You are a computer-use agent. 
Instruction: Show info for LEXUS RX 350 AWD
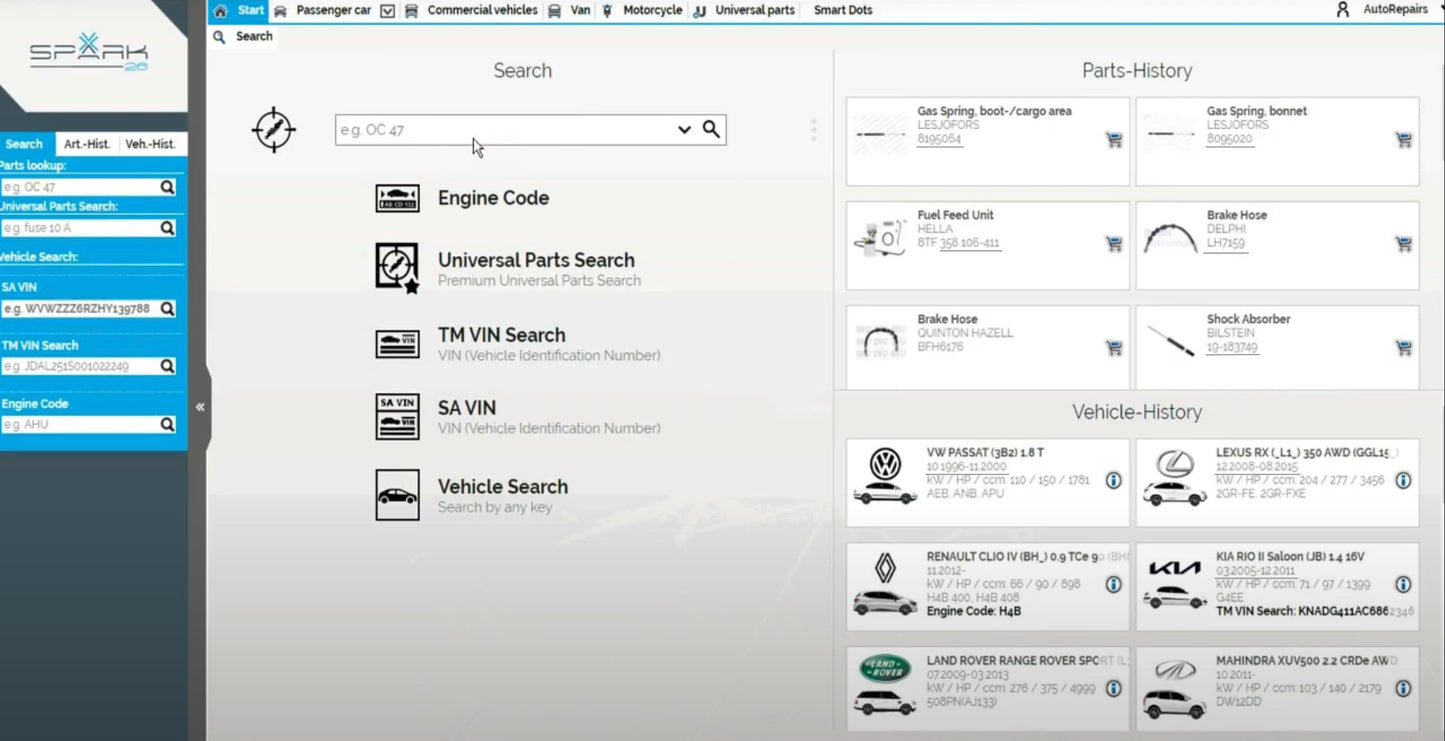click(1403, 481)
